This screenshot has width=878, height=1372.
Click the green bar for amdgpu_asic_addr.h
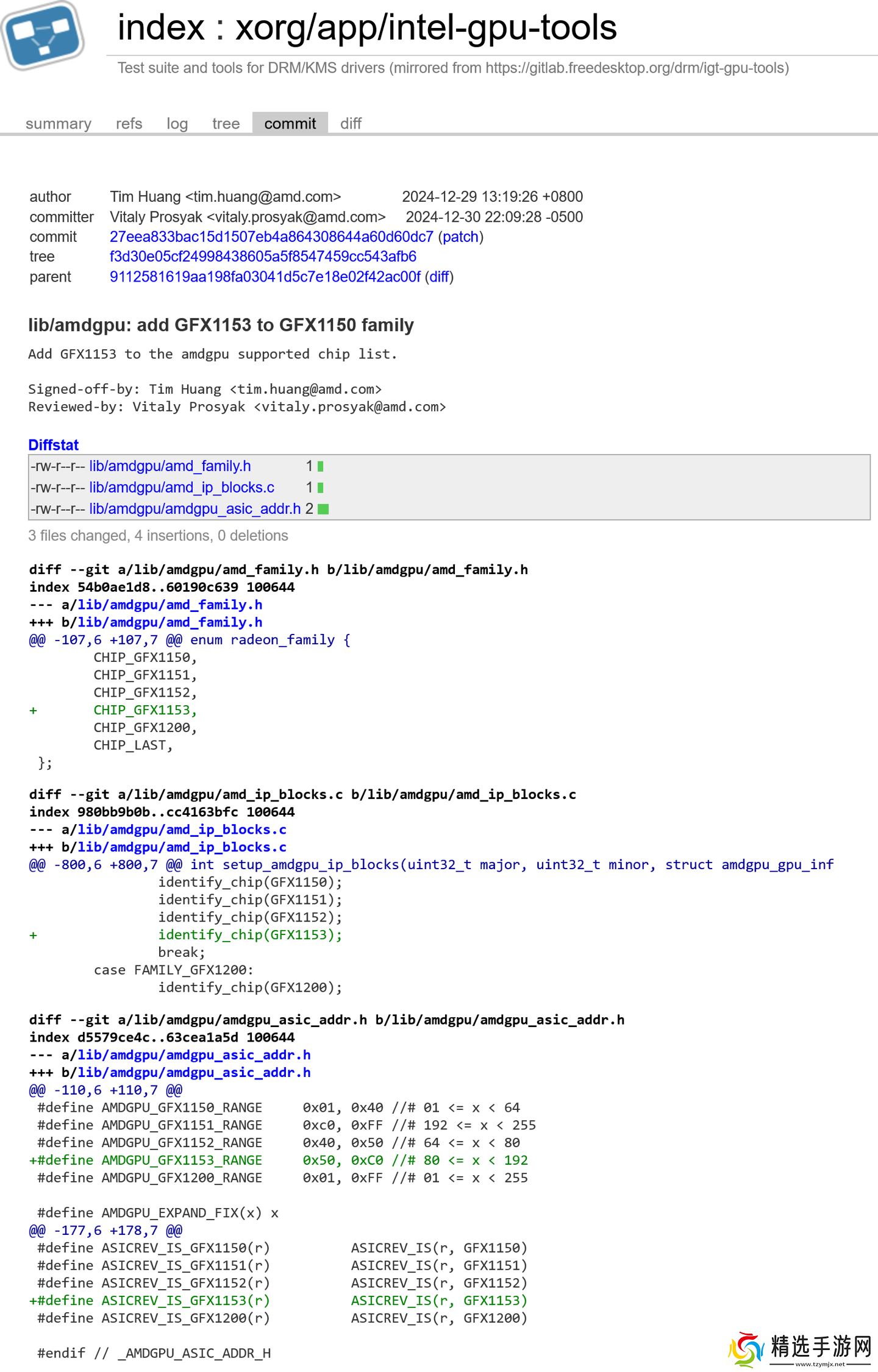click(323, 509)
